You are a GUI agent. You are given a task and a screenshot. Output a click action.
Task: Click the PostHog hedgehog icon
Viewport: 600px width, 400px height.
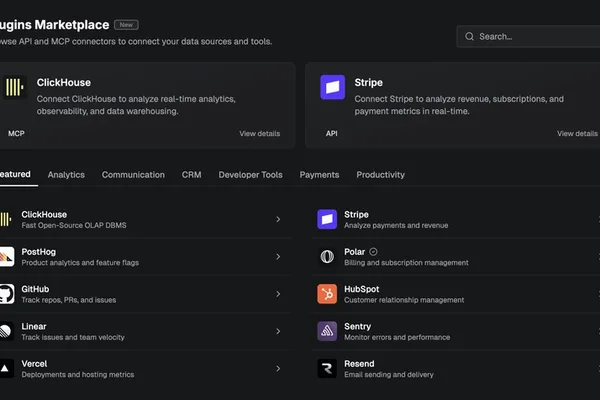7,256
